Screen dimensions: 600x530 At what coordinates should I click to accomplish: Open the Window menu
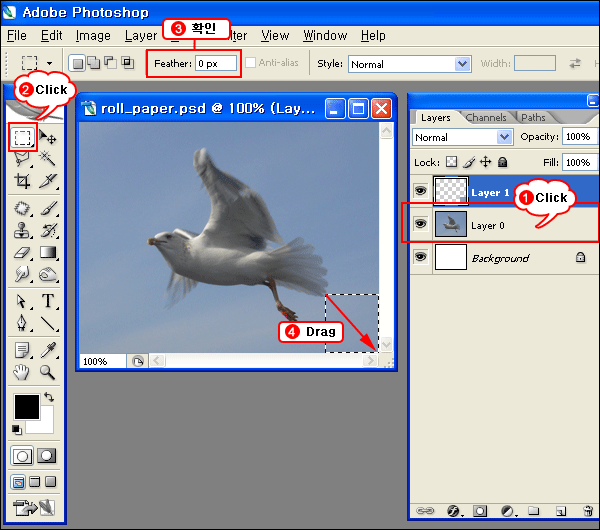(325, 36)
